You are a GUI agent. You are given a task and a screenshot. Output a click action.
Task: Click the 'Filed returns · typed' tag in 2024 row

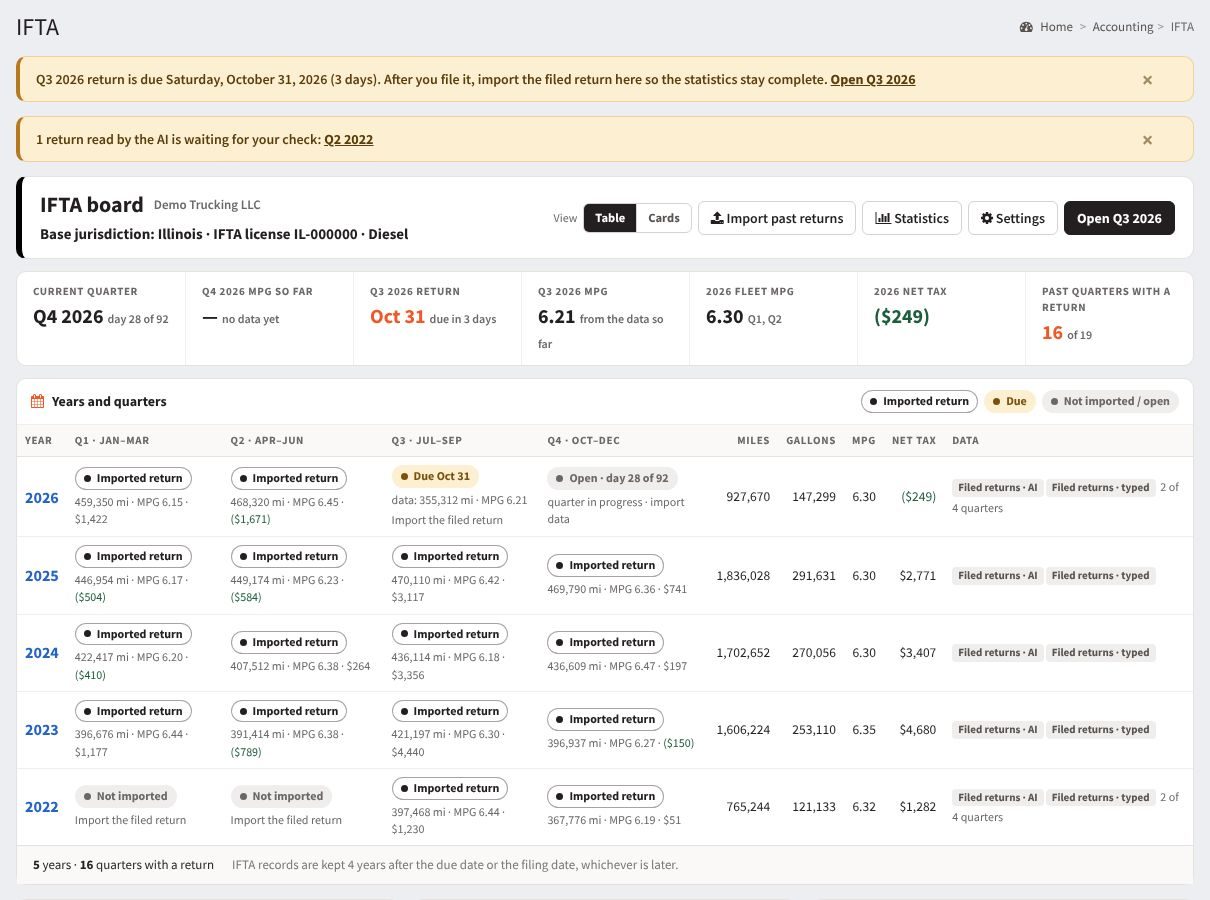pos(1101,653)
